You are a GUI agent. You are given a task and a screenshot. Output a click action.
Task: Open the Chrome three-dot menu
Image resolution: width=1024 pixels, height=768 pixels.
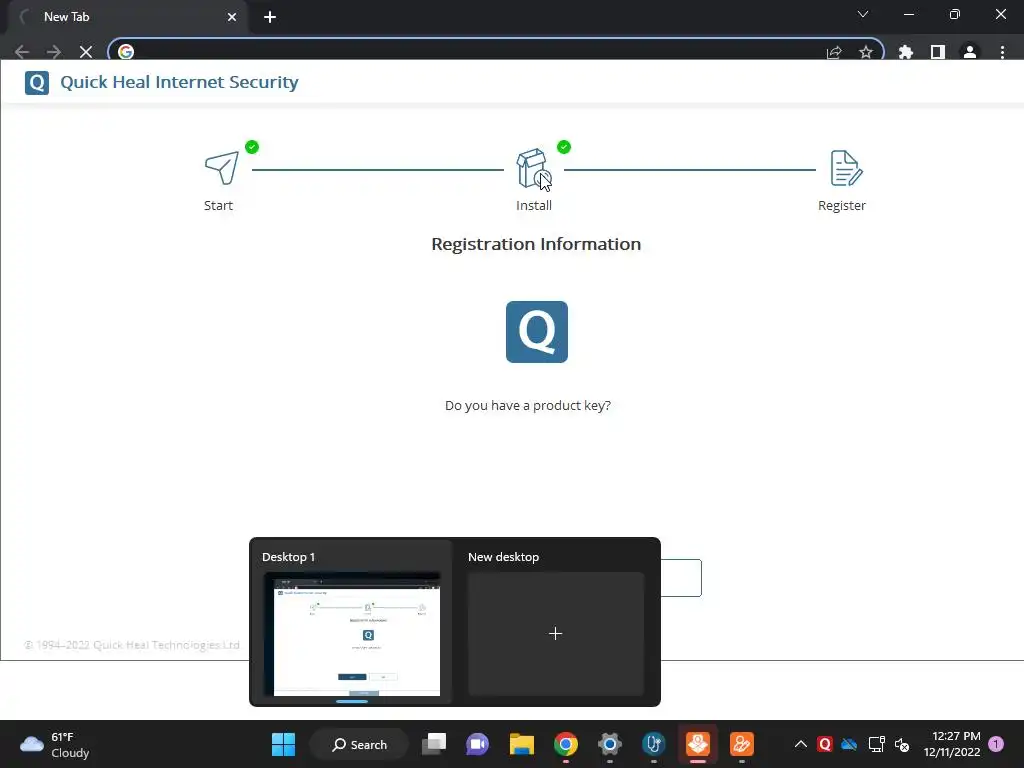coord(1002,52)
